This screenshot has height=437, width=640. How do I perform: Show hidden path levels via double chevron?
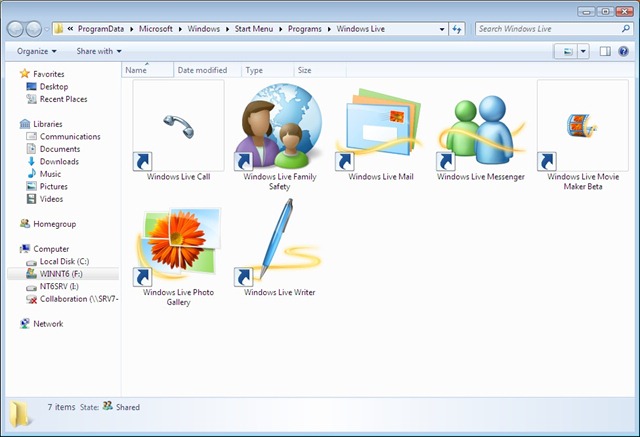click(x=70, y=29)
